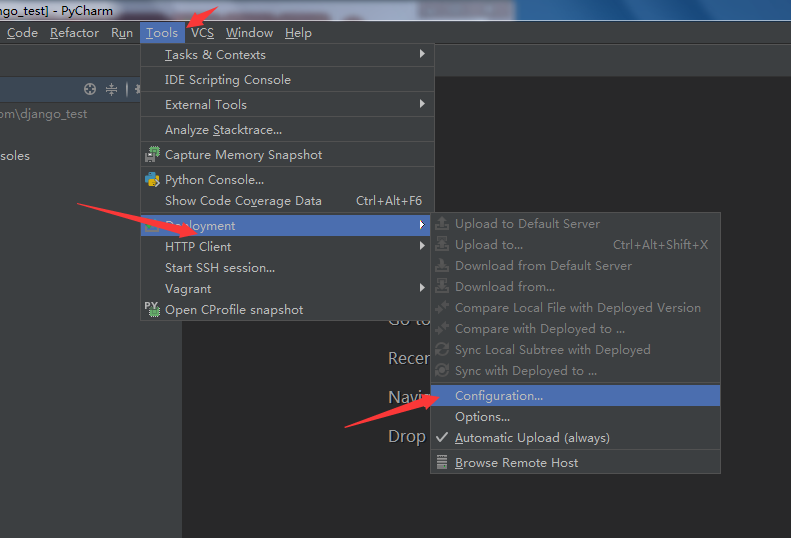Open the Code menu

pyautogui.click(x=22, y=33)
